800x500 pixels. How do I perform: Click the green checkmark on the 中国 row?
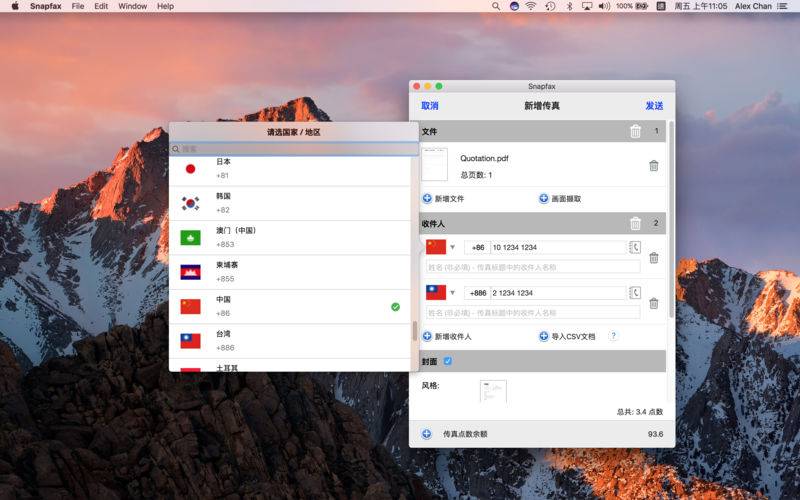coord(395,307)
